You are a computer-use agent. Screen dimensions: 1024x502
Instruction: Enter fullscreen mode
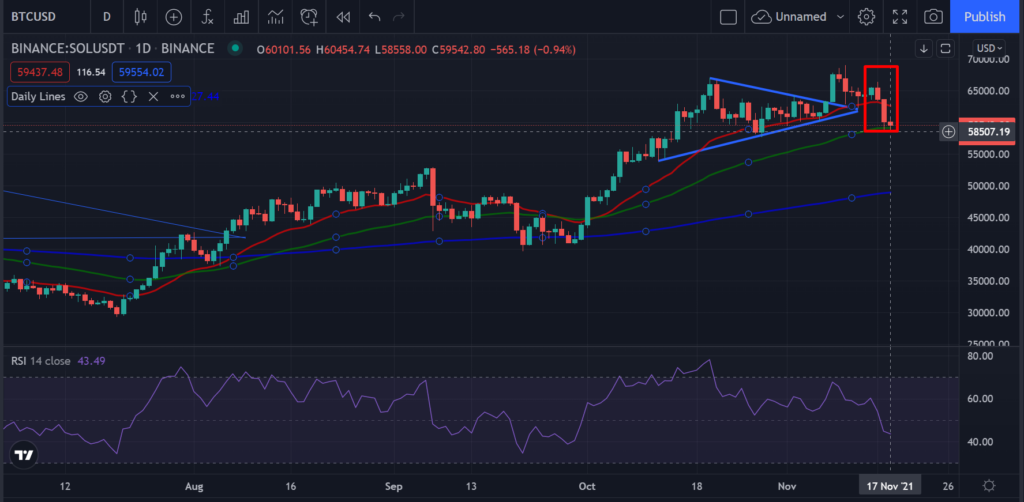[900, 17]
